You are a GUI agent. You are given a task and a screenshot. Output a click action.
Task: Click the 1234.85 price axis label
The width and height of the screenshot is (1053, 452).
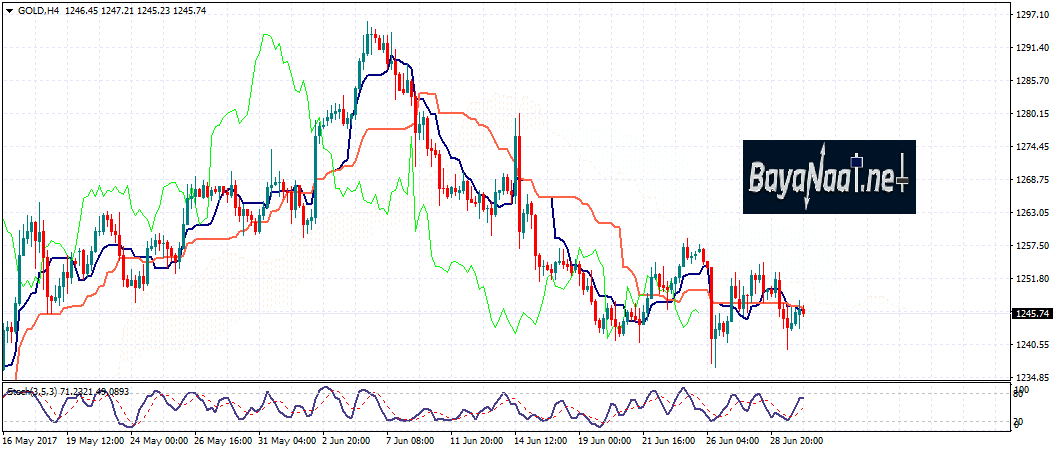pyautogui.click(x=1029, y=377)
